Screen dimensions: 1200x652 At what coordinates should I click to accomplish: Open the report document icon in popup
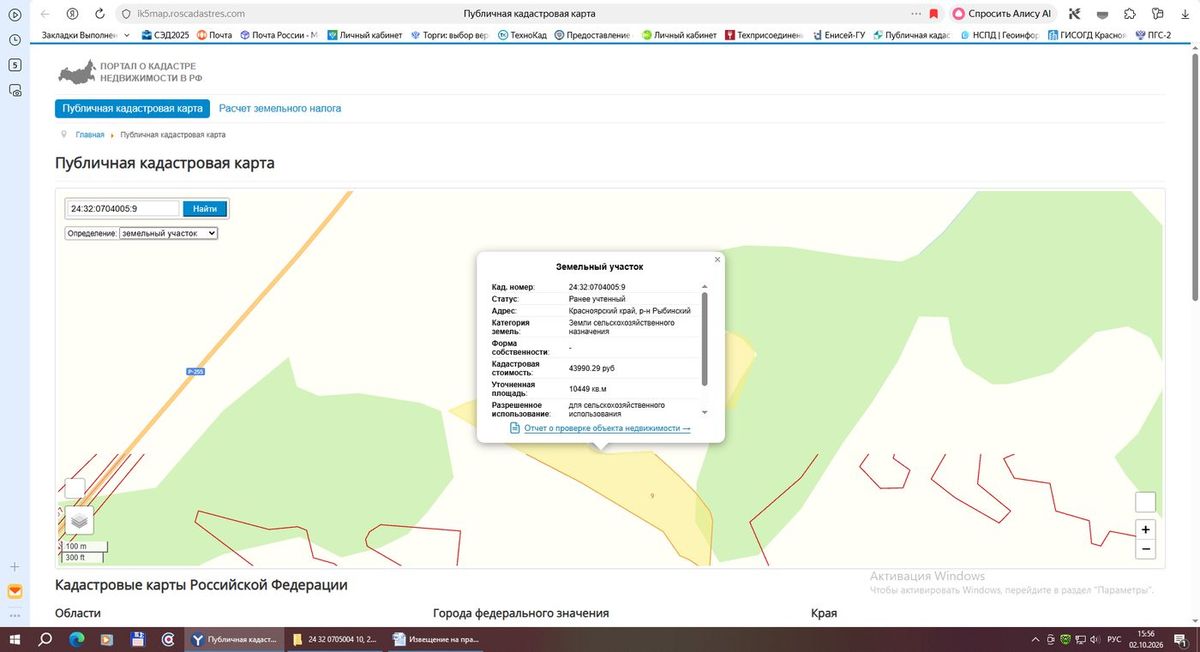coord(515,428)
